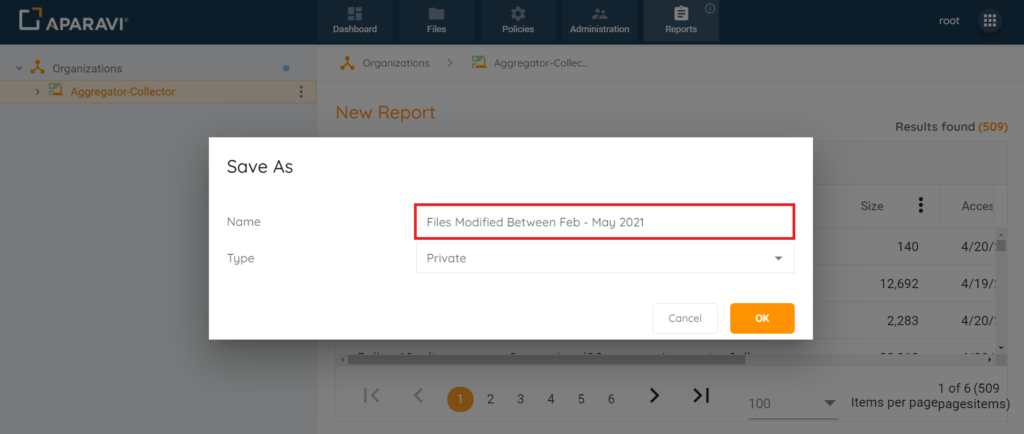The width and height of the screenshot is (1024, 434).
Task: Open the Administration section
Action: [x=600, y=21]
